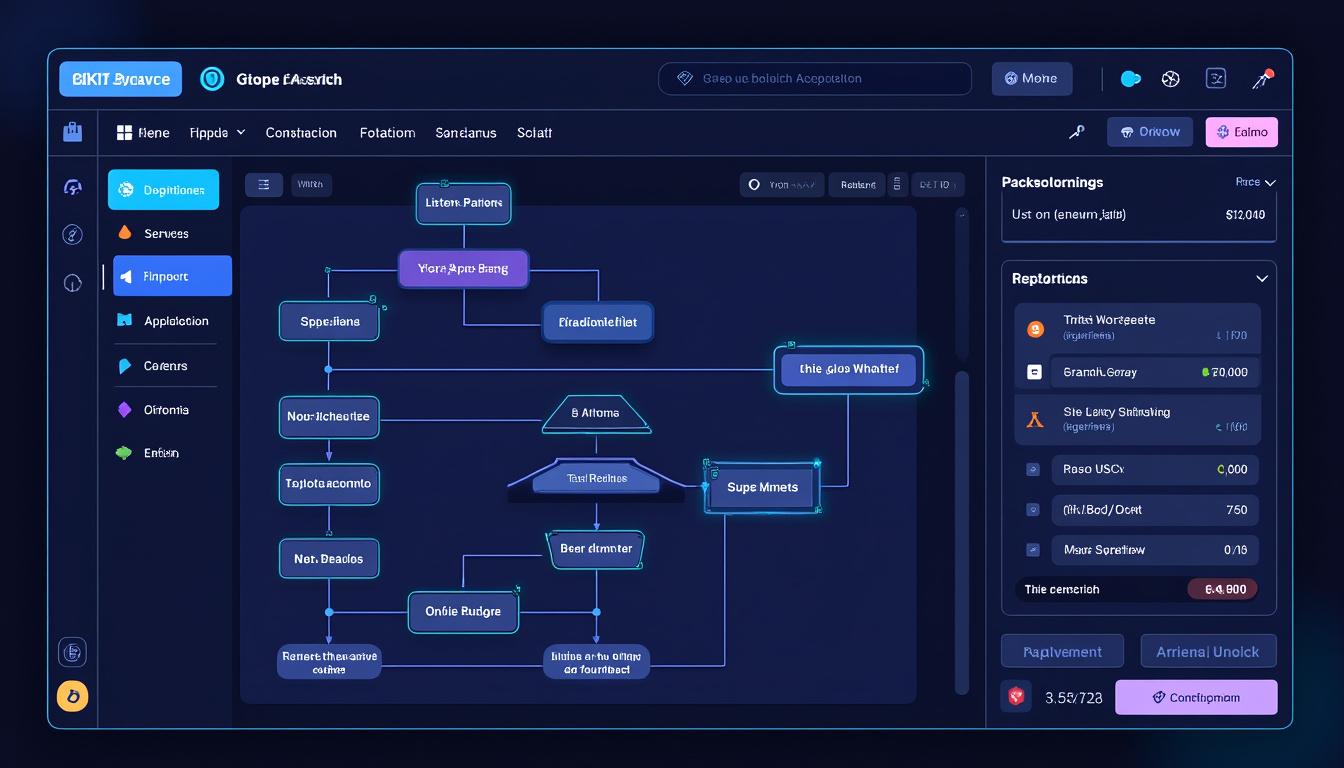Select the Finpoort sidebar item
This screenshot has width=1344, height=768.
point(172,276)
